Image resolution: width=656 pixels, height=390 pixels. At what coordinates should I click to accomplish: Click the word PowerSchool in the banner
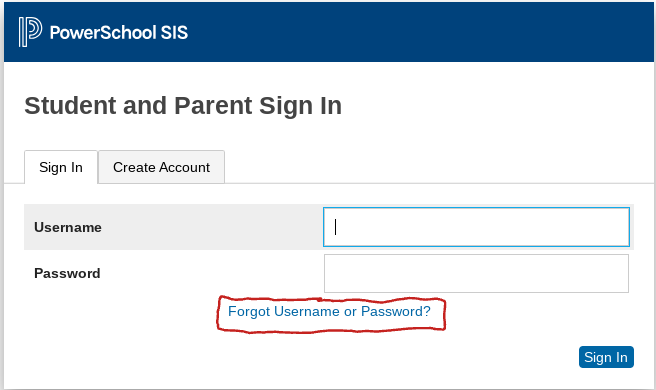[103, 33]
